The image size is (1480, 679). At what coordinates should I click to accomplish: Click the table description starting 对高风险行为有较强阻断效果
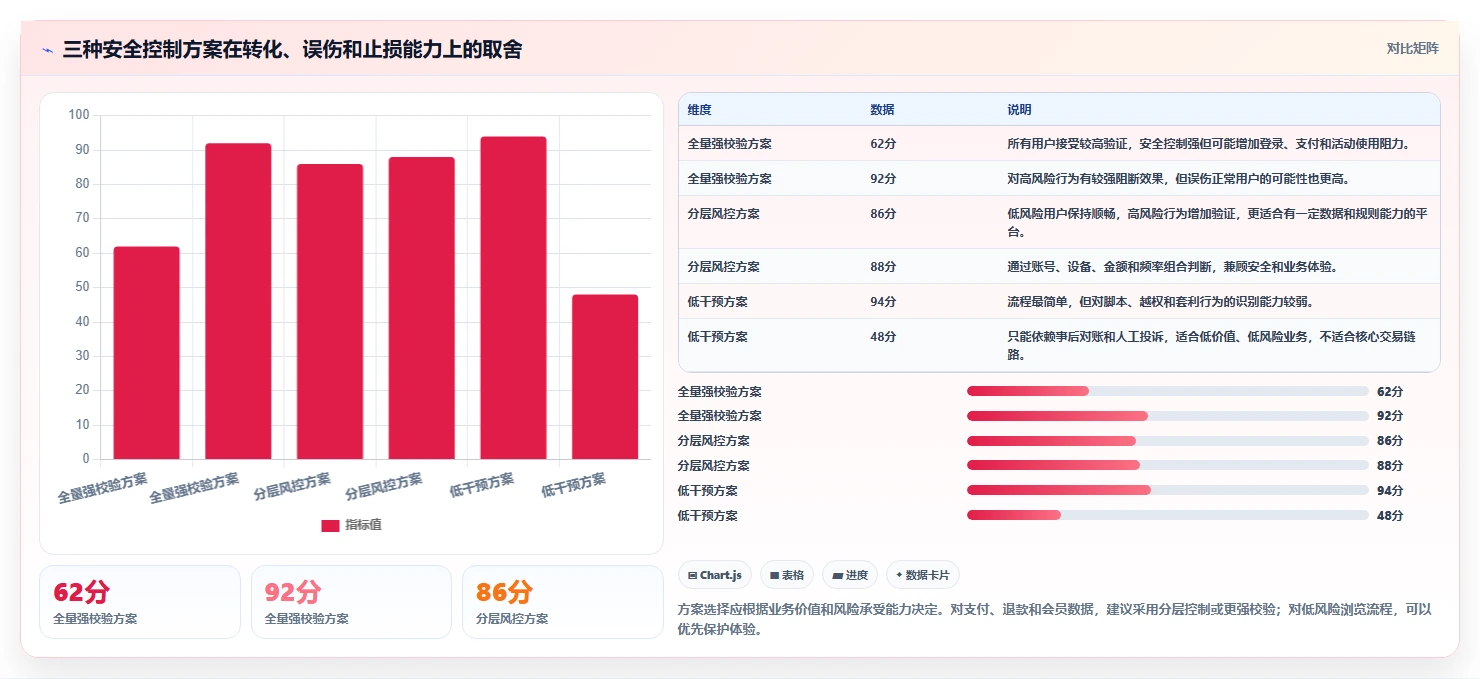tap(1178, 178)
